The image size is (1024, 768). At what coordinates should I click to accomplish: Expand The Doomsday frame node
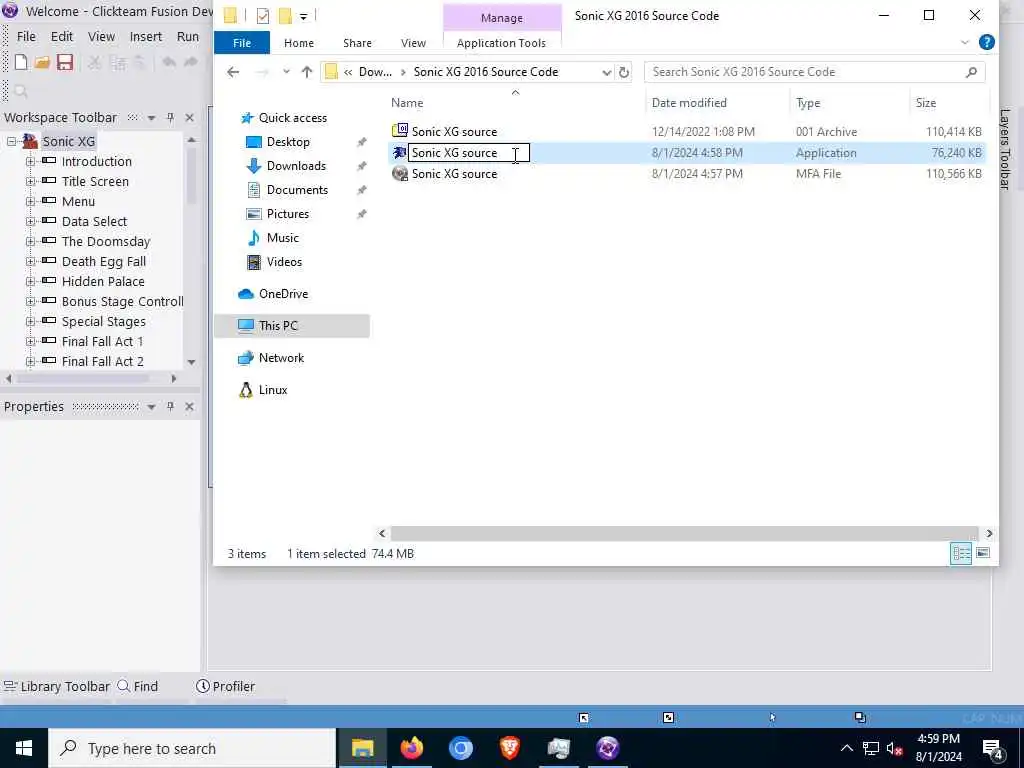click(30, 242)
